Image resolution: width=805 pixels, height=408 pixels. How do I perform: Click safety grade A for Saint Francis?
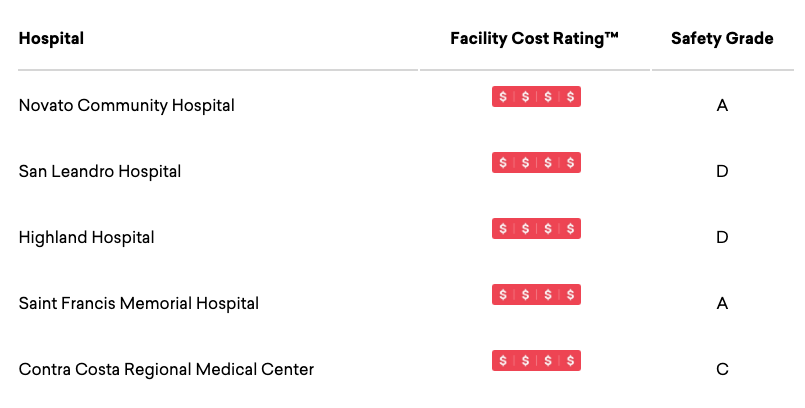pos(722,303)
